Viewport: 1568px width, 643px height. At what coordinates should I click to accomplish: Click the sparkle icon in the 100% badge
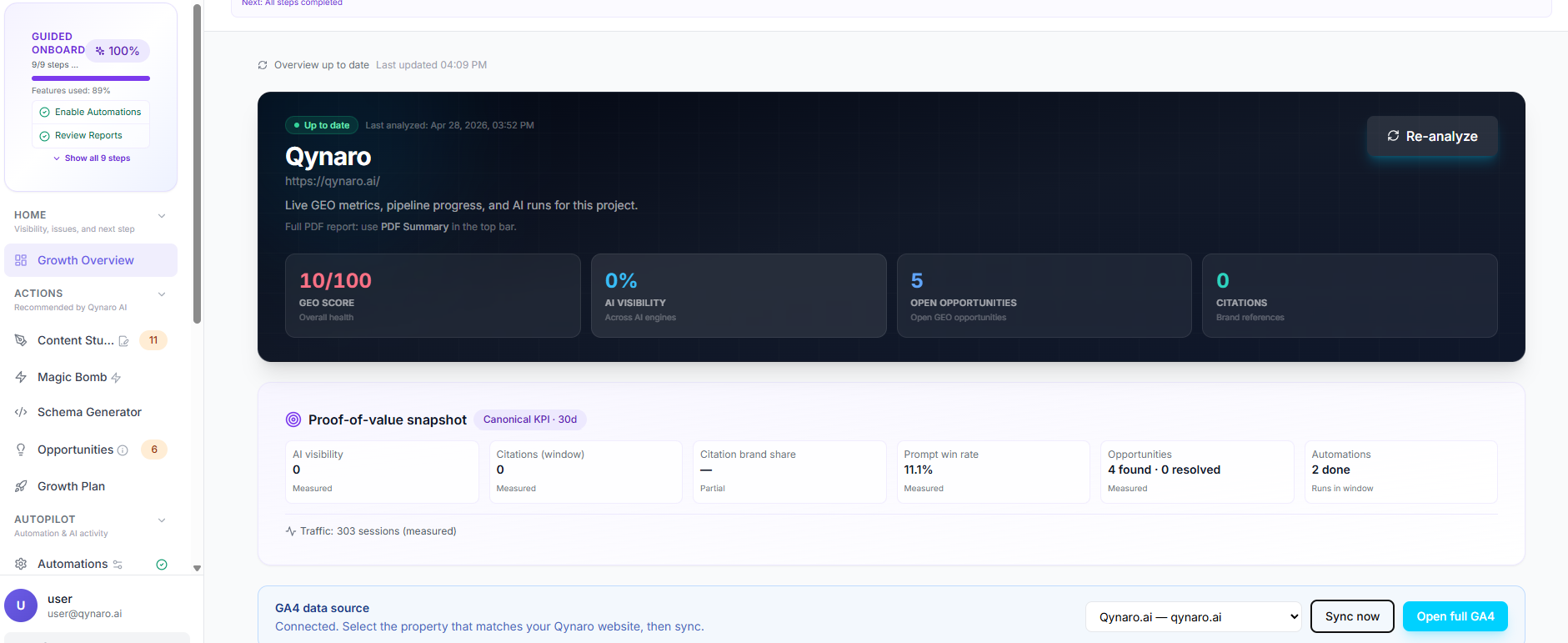tap(100, 51)
